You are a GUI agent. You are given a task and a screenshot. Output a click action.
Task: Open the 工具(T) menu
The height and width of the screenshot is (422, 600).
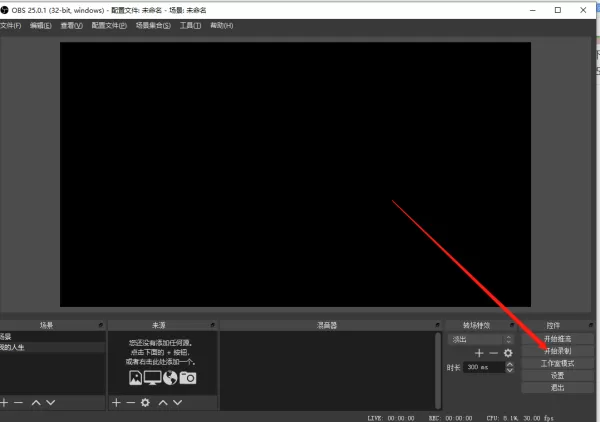click(x=191, y=26)
